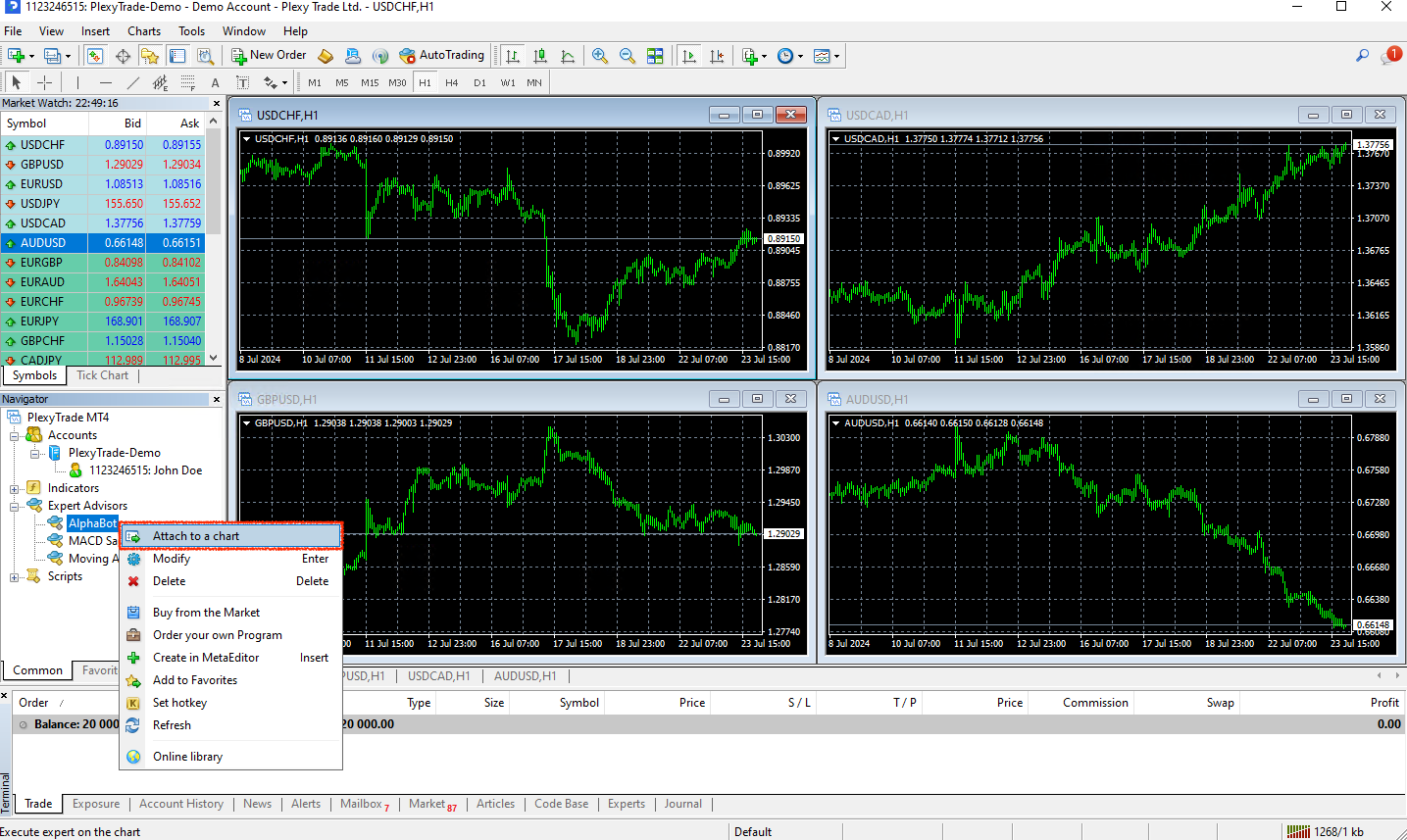The image size is (1407, 840).
Task: Select the vertical line drawing tool
Action: 77,82
